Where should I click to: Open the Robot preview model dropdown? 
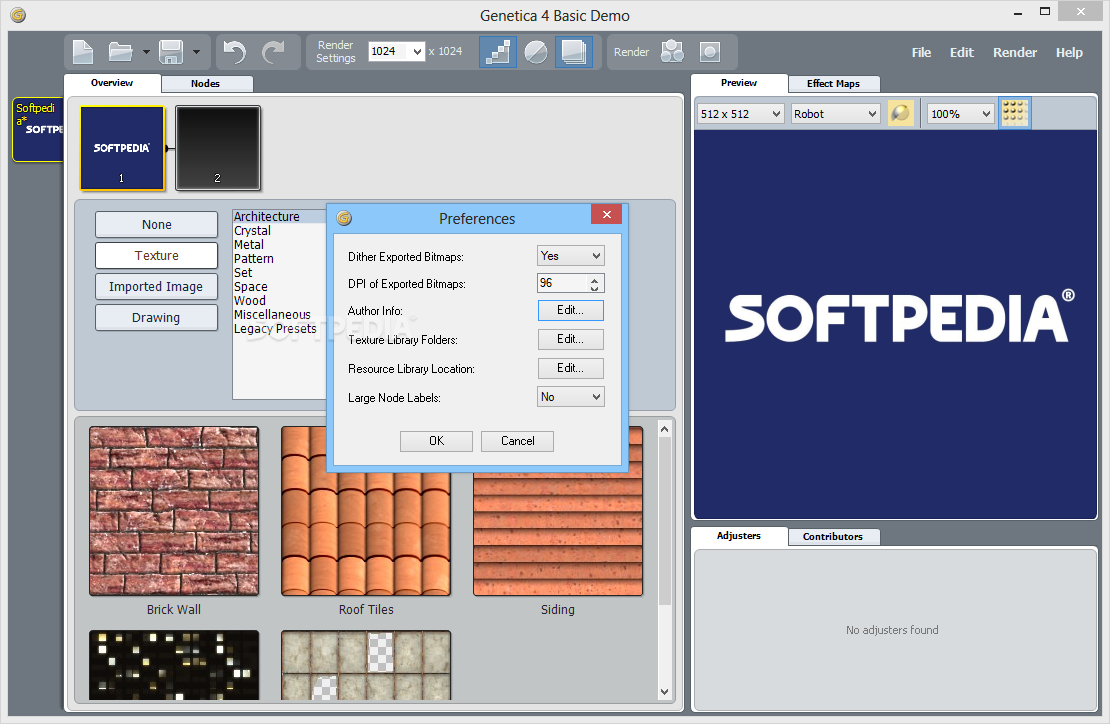tap(835, 114)
